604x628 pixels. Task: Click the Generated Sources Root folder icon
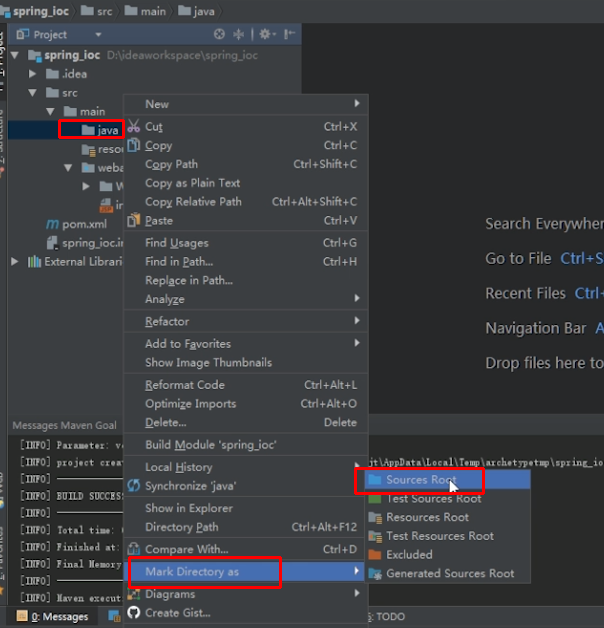pyautogui.click(x=375, y=574)
